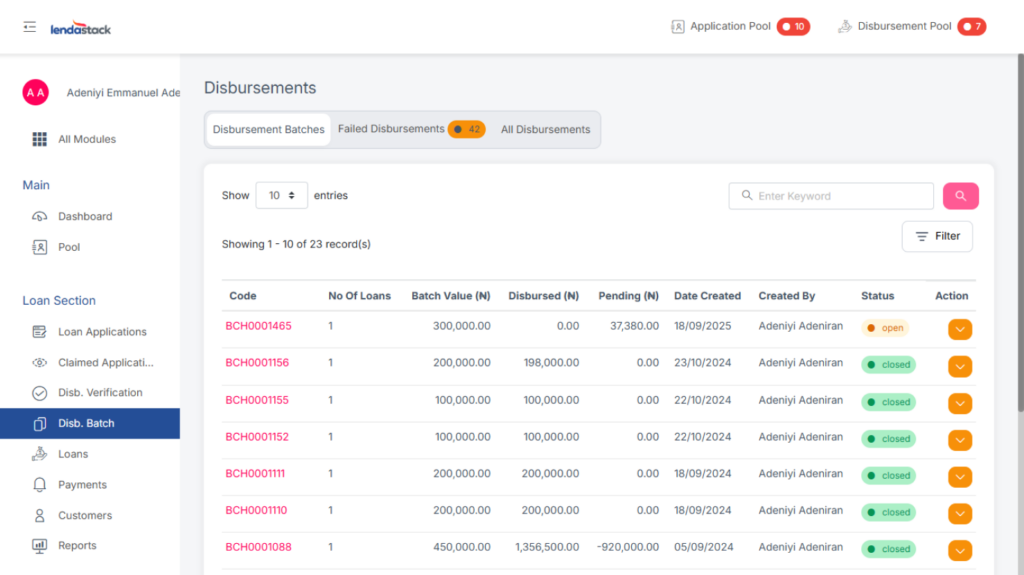The width and height of the screenshot is (1024, 575).
Task: Expand action dropdown for BCH0001155
Action: pyautogui.click(x=959, y=403)
